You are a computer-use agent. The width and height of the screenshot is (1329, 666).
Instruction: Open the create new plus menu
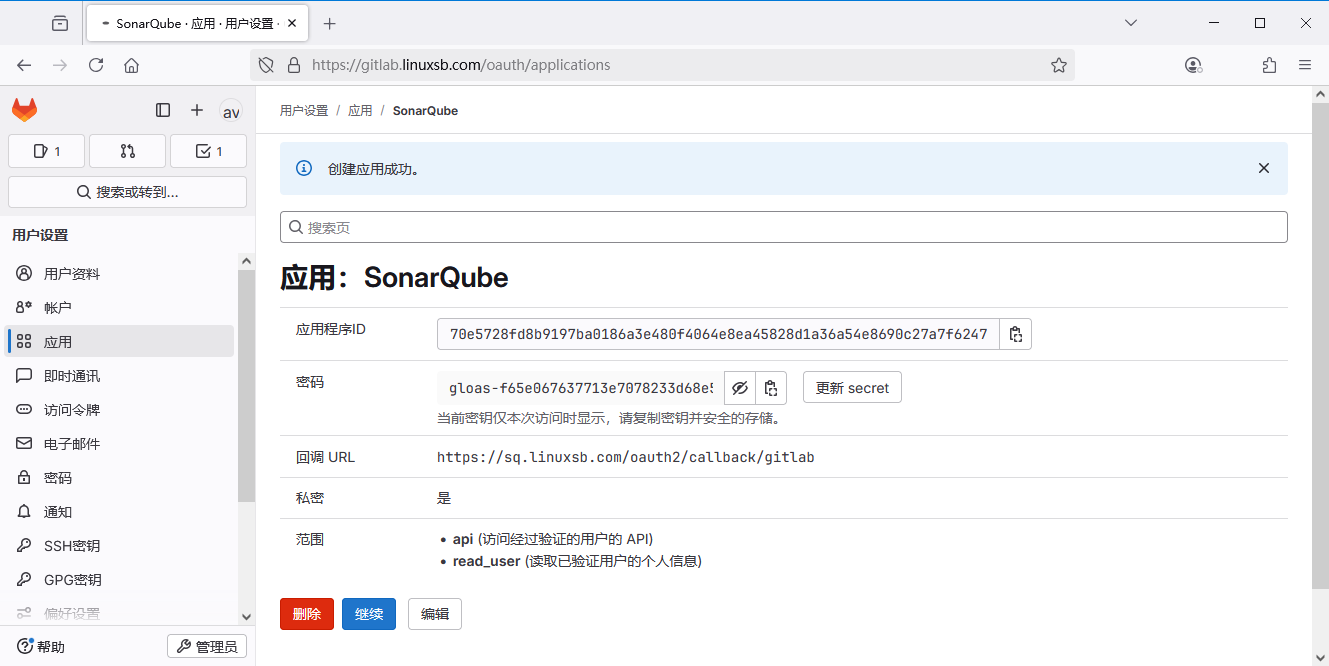(x=197, y=111)
